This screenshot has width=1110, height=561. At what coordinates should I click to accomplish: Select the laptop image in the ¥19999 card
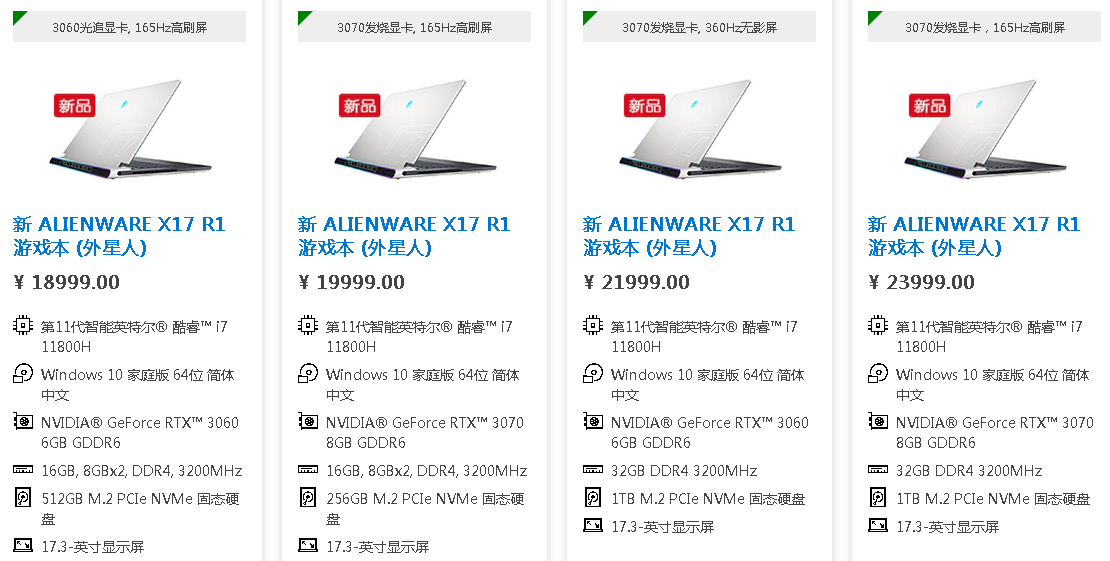[x=415, y=135]
